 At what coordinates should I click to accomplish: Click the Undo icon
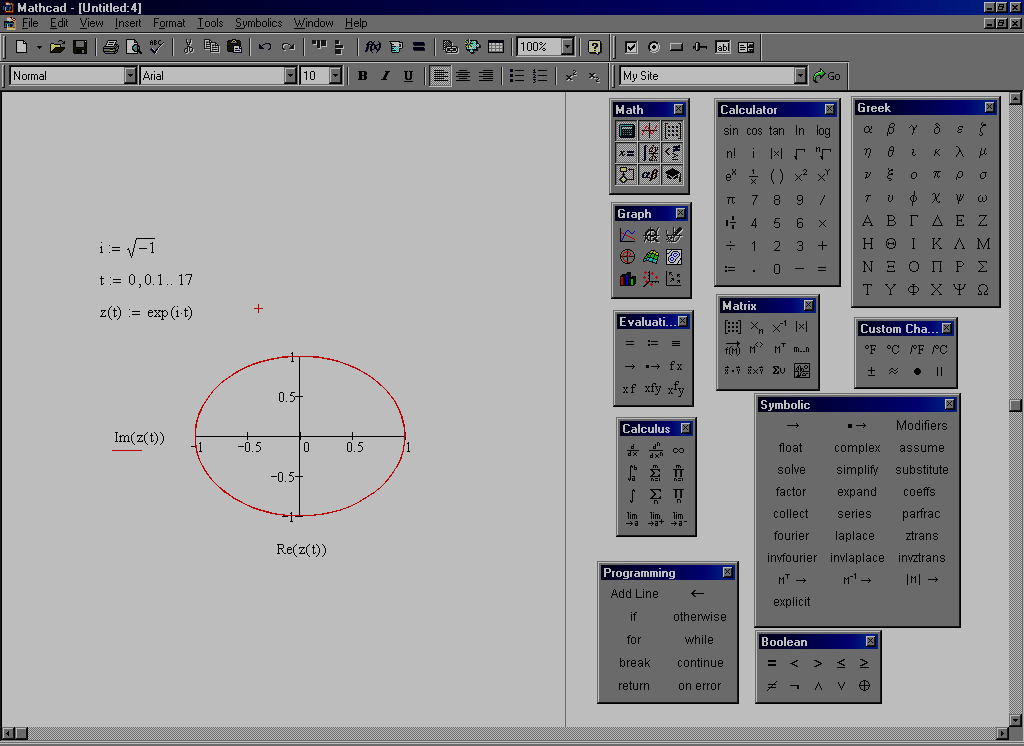click(264, 47)
